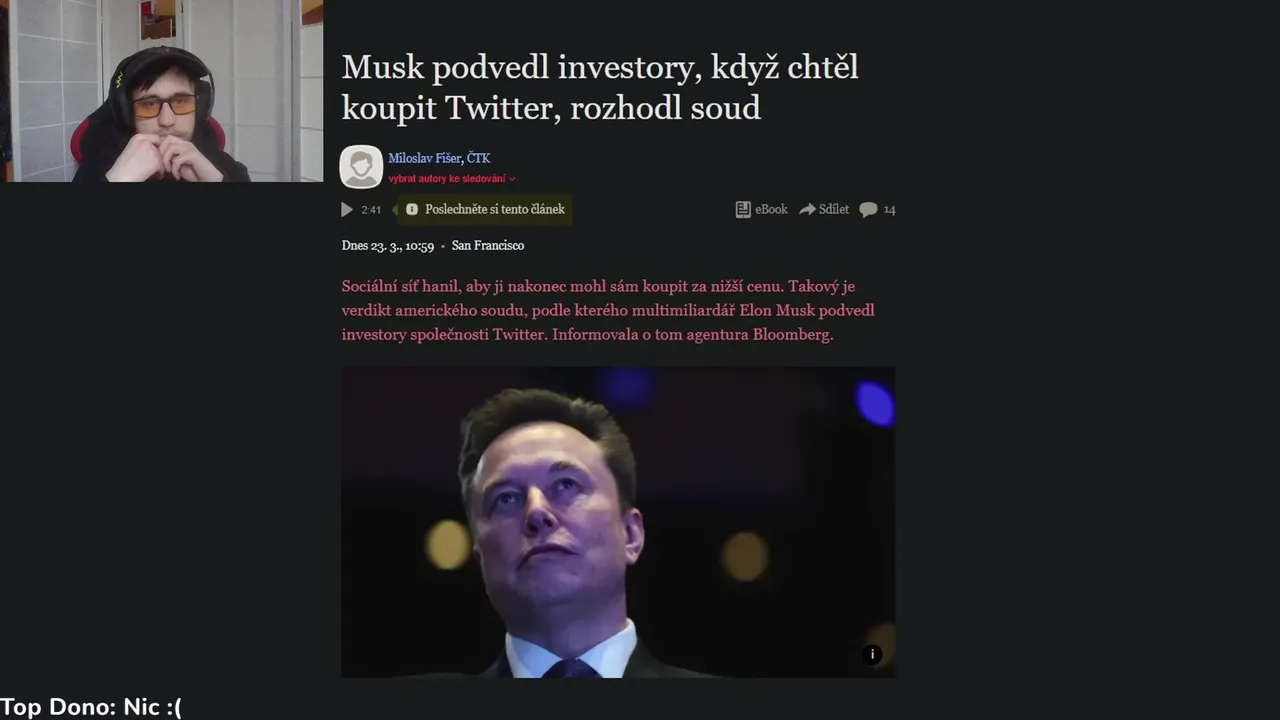1280x720 pixels.
Task: Open the ČTK agency link
Action: pos(478,158)
